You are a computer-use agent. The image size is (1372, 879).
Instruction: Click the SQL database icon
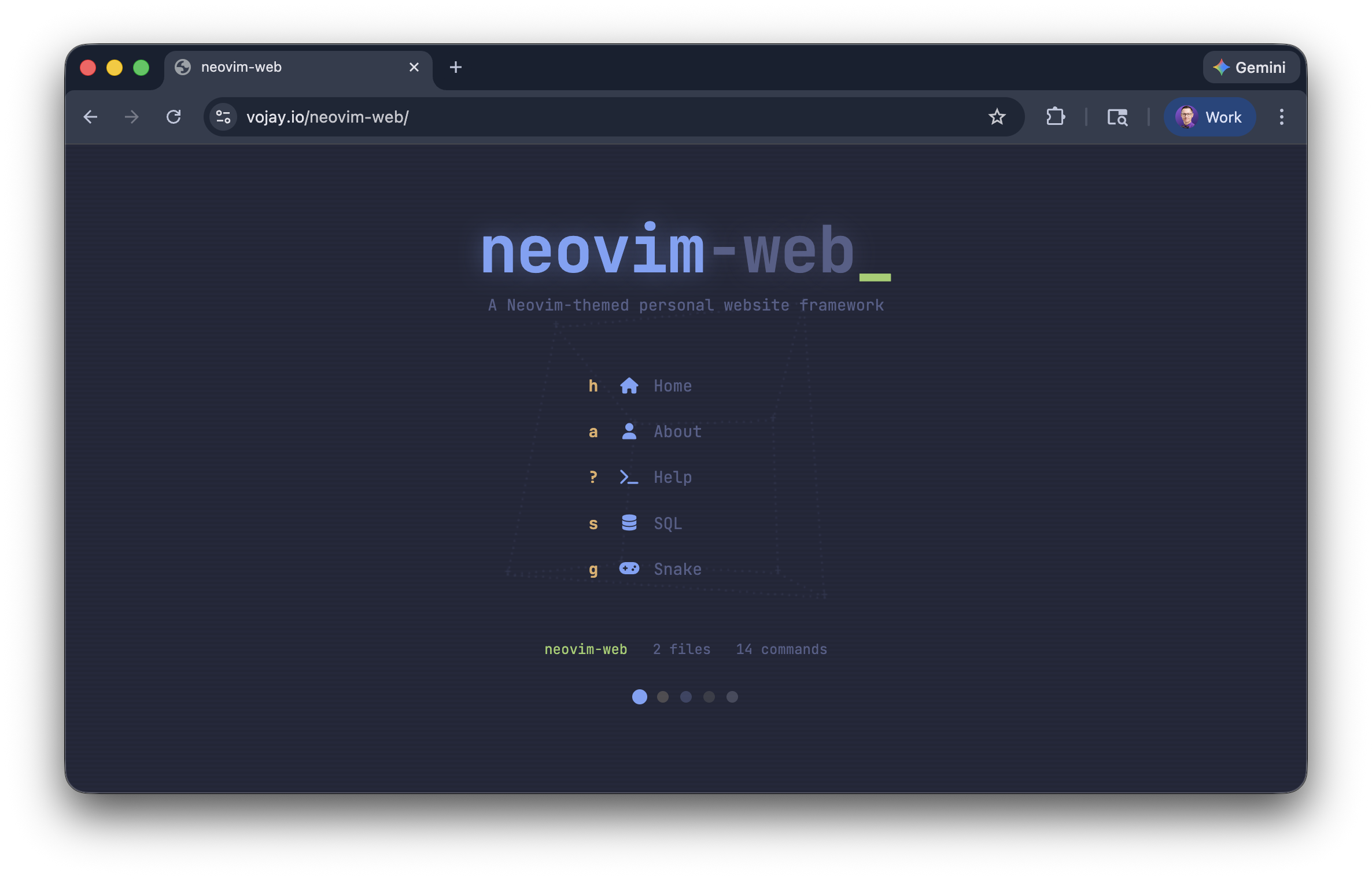(x=629, y=523)
